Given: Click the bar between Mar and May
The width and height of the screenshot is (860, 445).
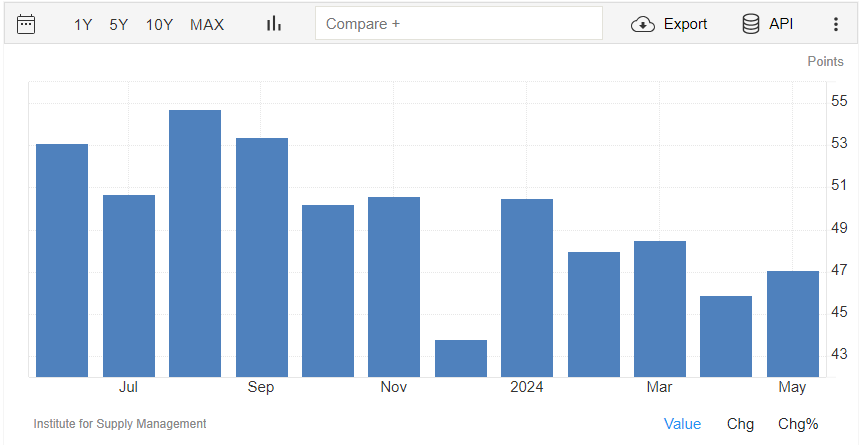Looking at the screenshot, I should tap(726, 336).
